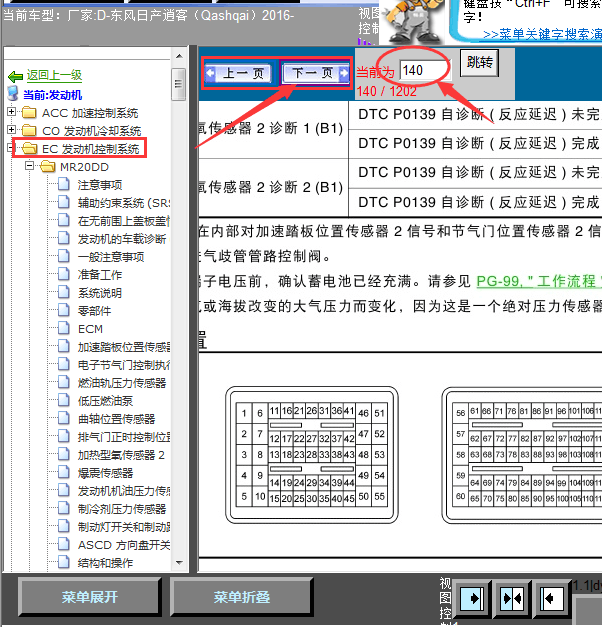Click page icon beside 结构和操作
This screenshot has width=602, height=627.
[64, 562]
